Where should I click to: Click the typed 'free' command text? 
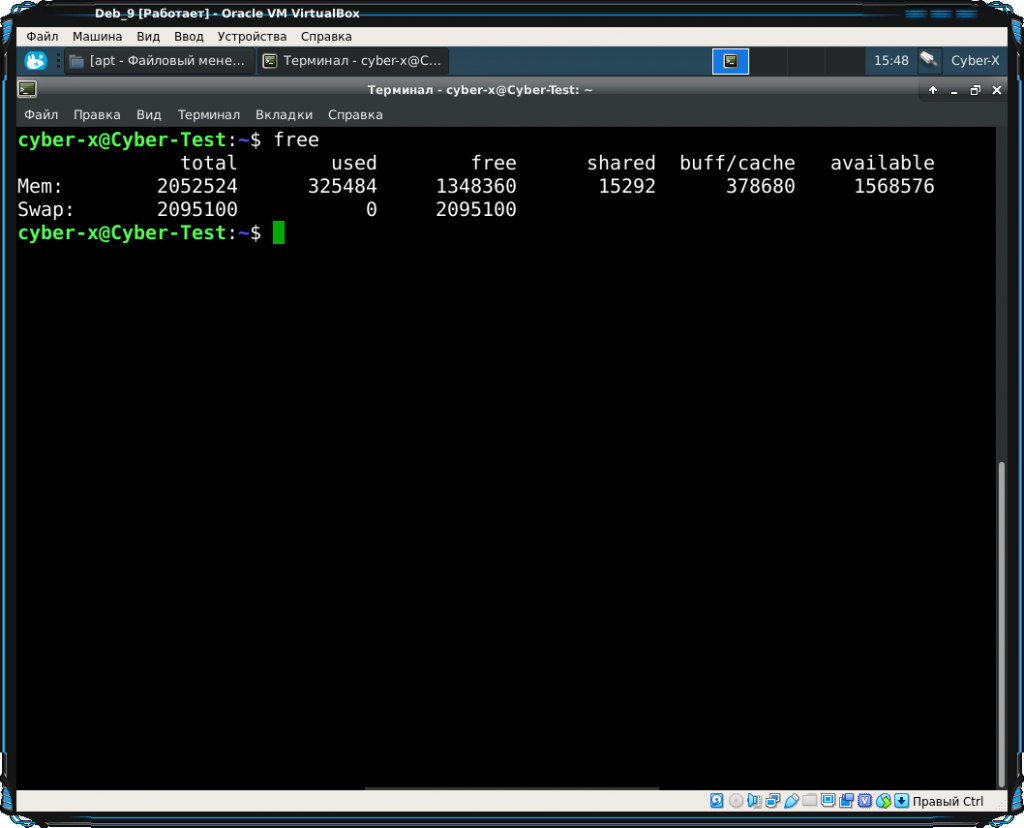point(296,140)
